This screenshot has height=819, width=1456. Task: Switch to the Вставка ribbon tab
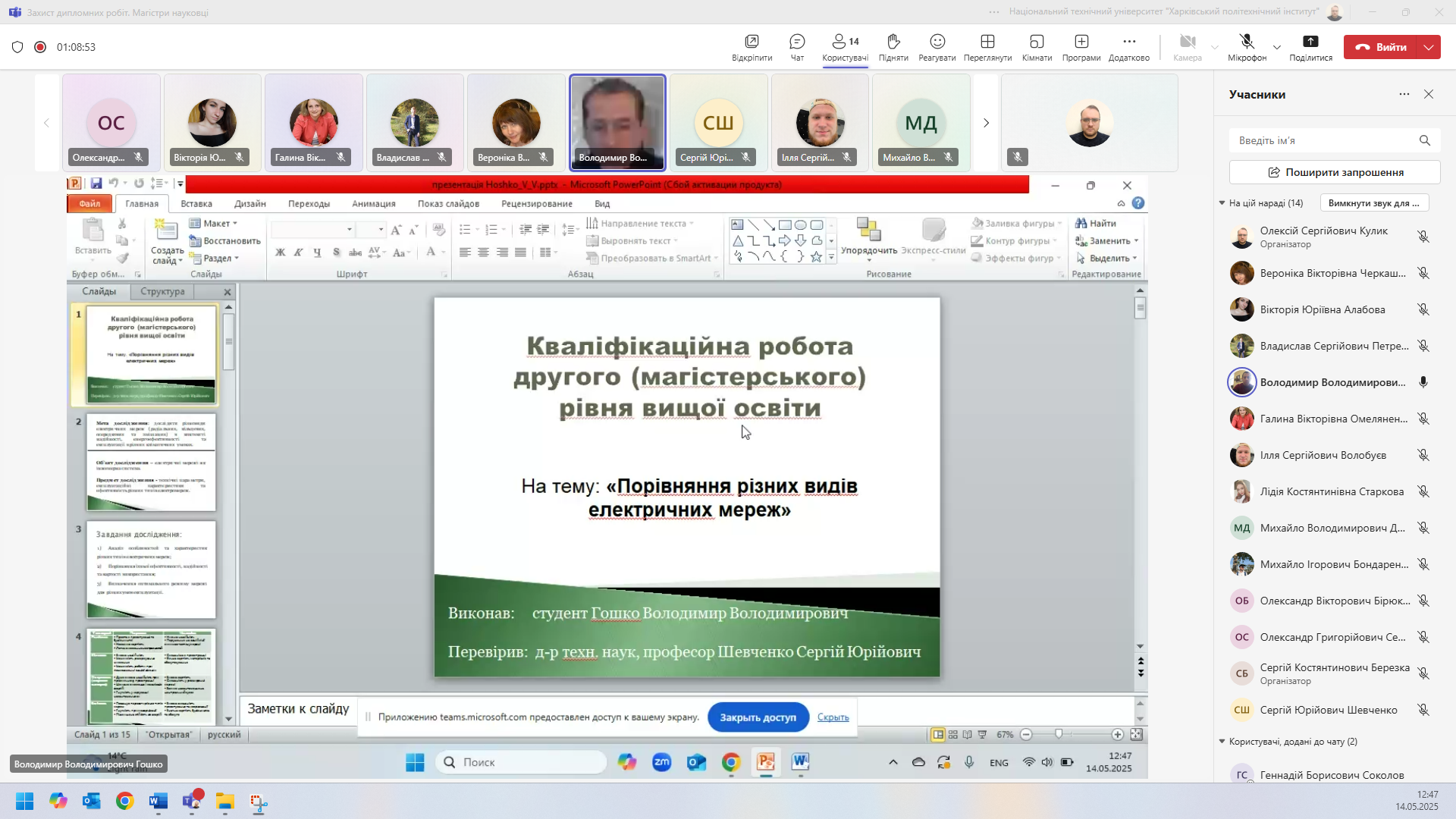(196, 203)
